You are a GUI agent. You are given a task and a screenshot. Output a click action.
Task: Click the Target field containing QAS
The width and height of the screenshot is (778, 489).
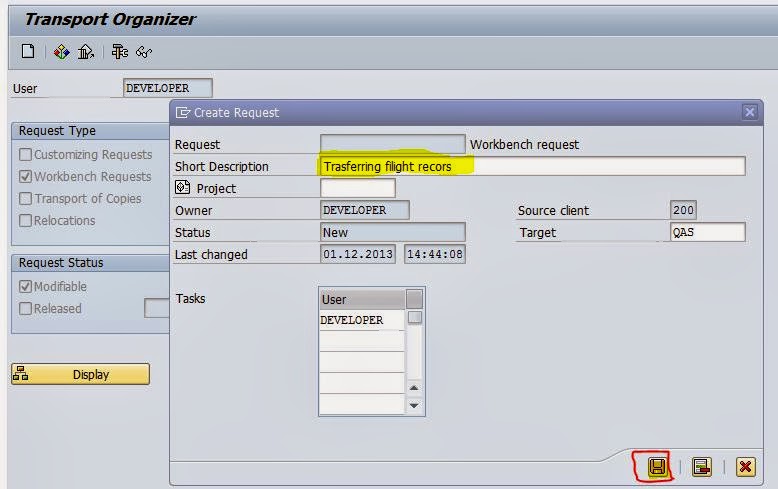point(708,232)
